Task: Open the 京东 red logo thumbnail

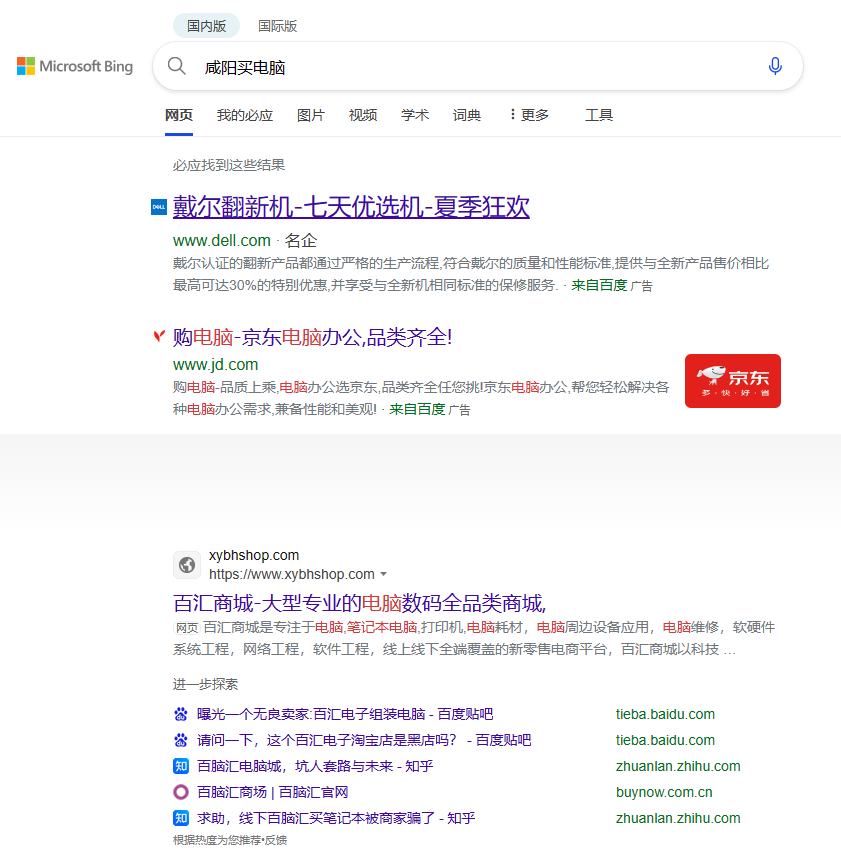Action: click(732, 381)
